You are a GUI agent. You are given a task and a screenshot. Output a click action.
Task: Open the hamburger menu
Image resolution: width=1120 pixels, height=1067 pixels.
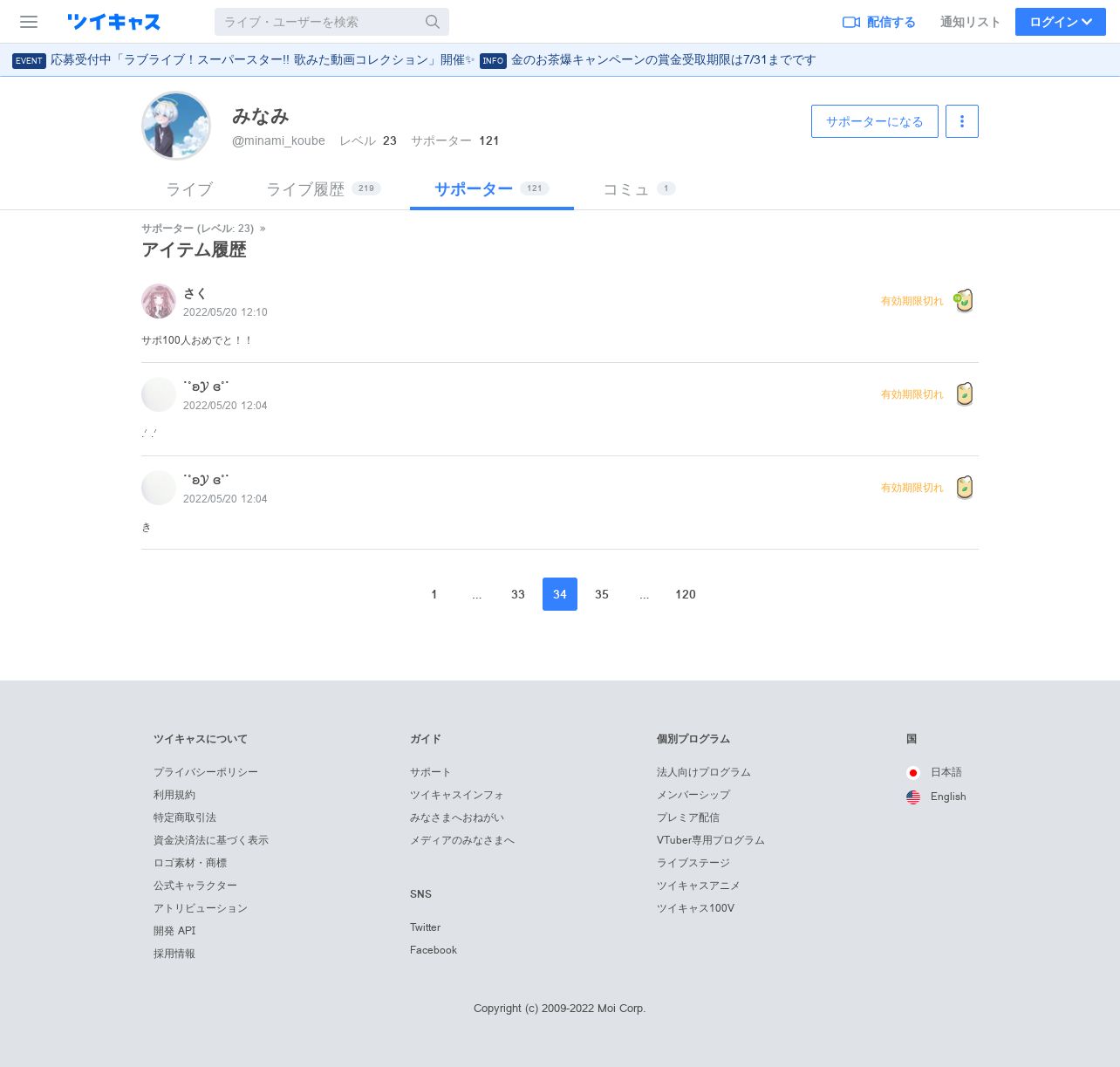[29, 22]
